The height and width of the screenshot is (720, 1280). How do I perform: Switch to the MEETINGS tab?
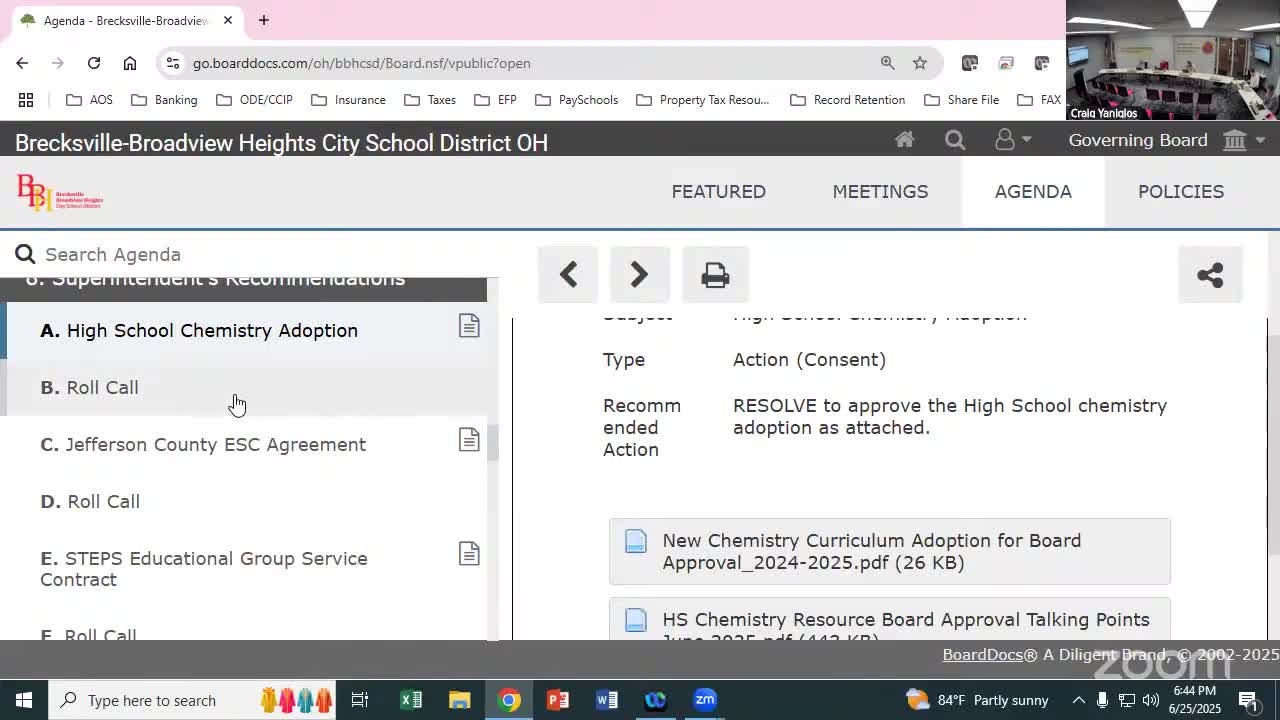[x=880, y=191]
